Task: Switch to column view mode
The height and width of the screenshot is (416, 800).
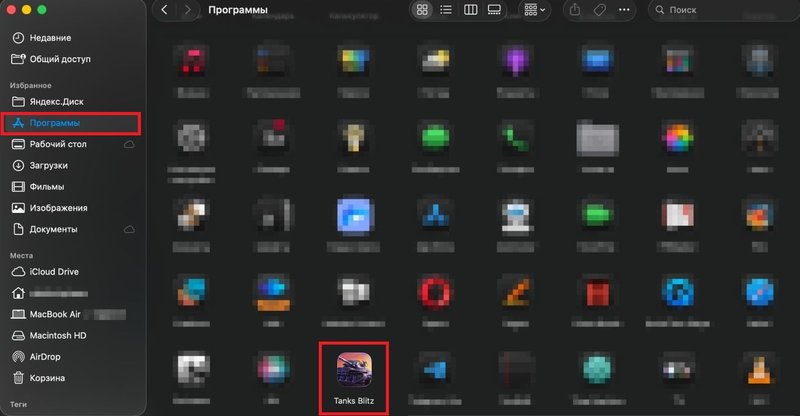Action: coord(470,10)
